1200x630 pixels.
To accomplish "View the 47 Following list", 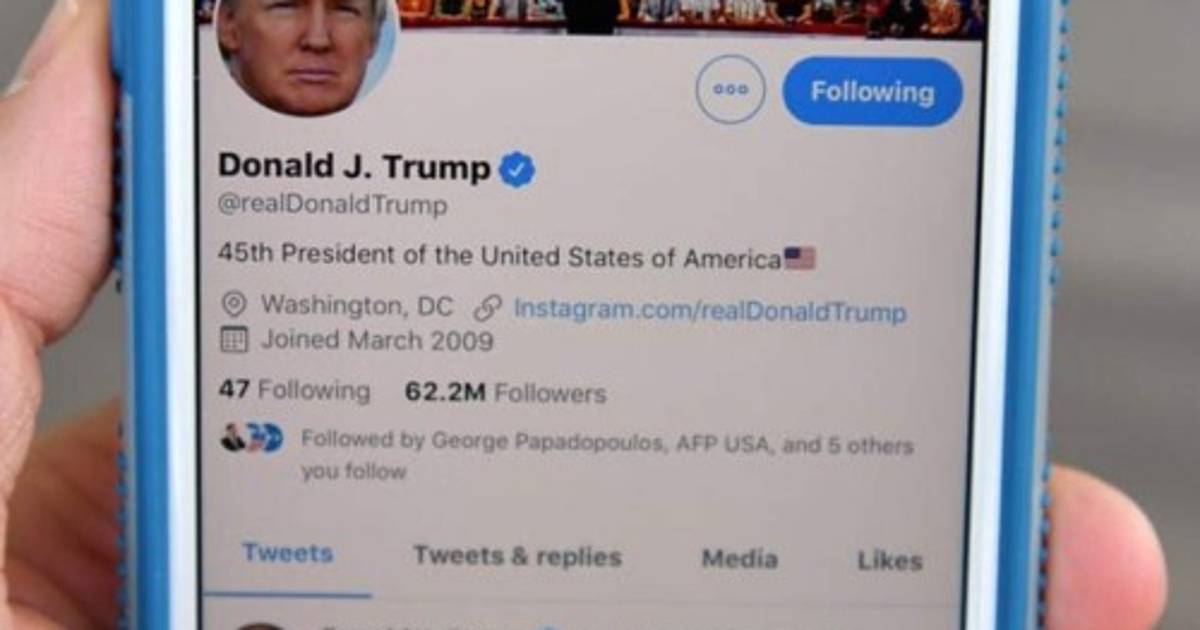I will click(294, 390).
